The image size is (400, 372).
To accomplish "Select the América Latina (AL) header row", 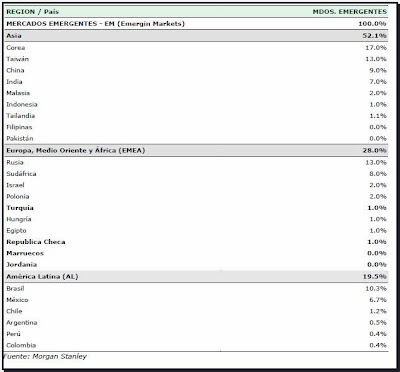I will pos(196,276).
